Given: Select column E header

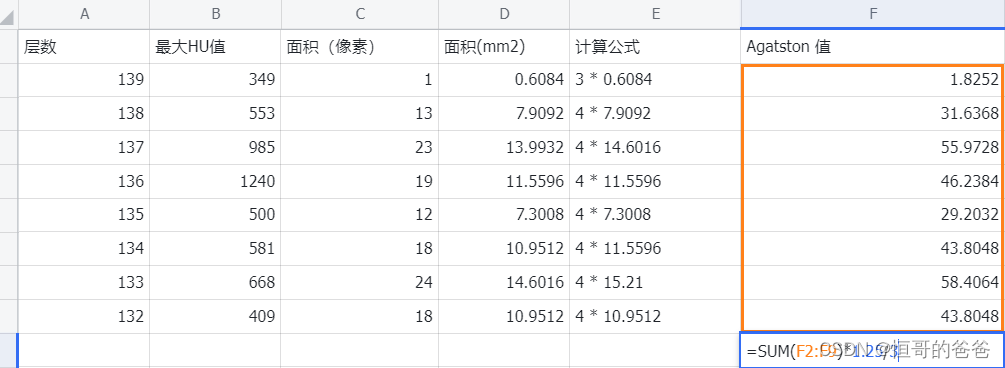Looking at the screenshot, I should tap(656, 14).
